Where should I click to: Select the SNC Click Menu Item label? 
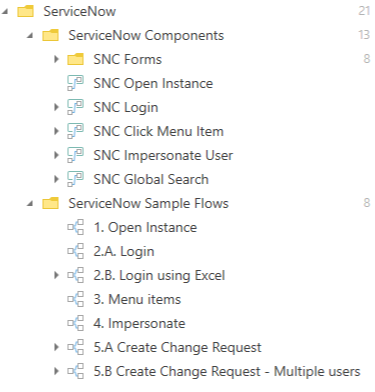[x=158, y=131]
